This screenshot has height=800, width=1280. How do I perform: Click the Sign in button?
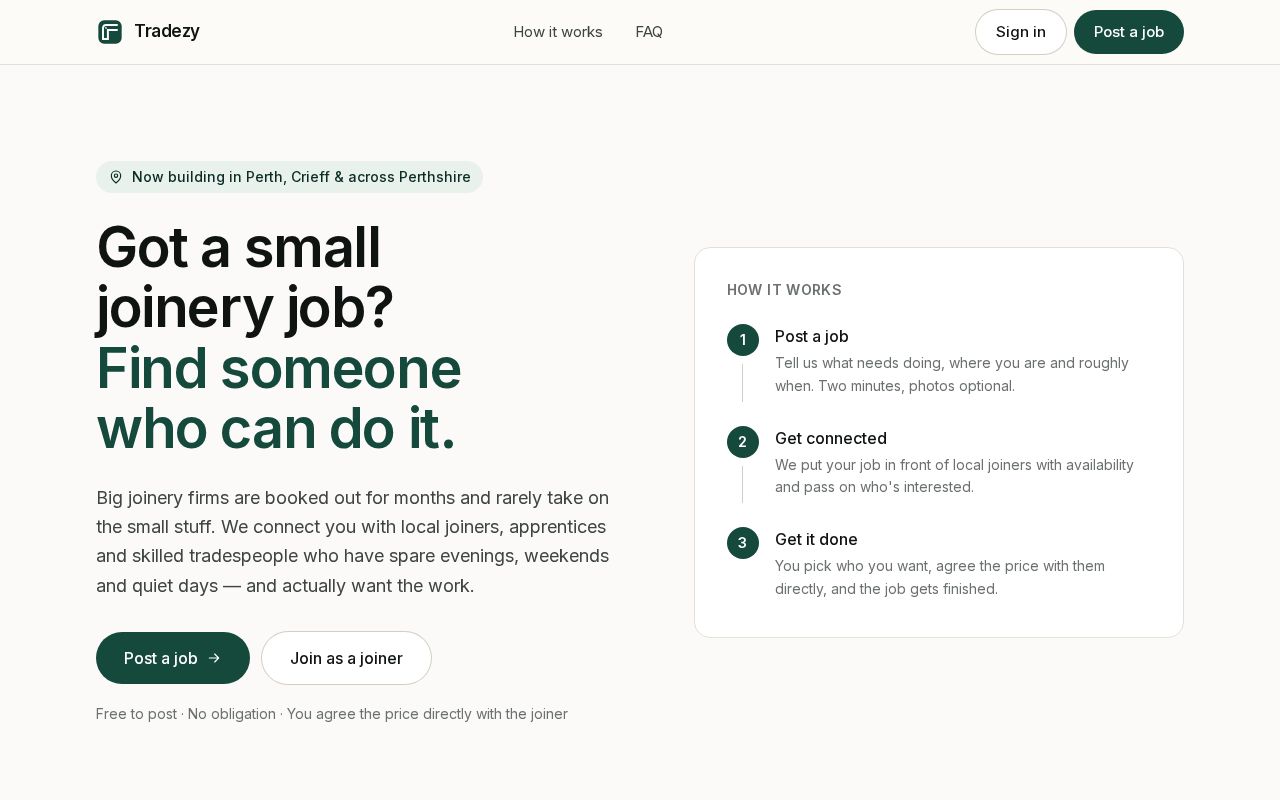point(1021,32)
